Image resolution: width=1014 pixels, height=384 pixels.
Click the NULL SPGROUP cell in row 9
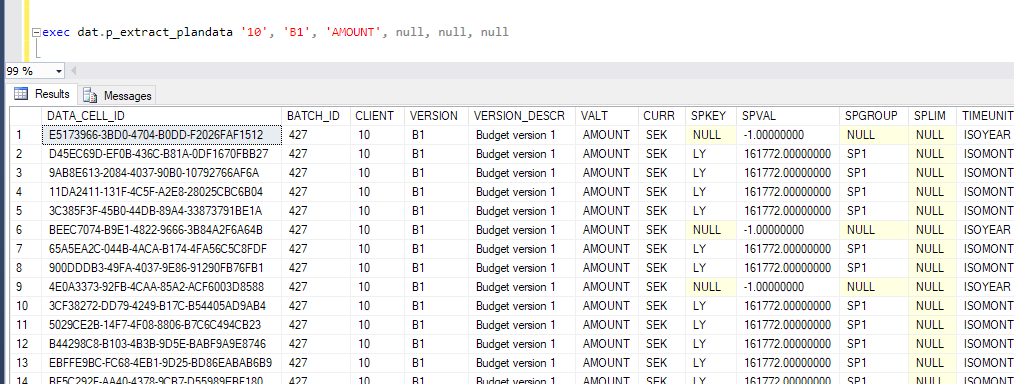[x=874, y=287]
